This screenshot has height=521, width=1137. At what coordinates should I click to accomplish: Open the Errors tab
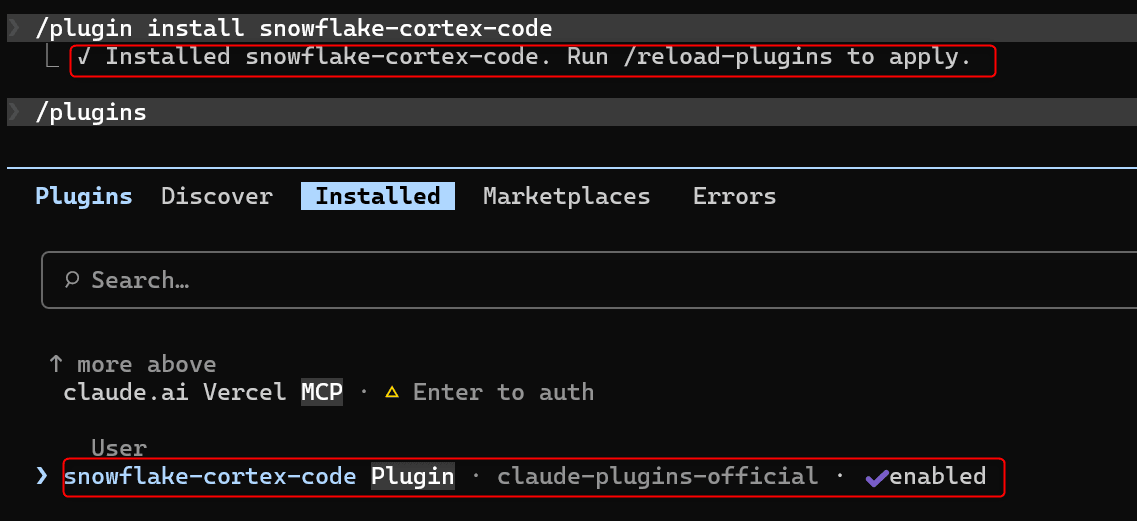click(735, 196)
